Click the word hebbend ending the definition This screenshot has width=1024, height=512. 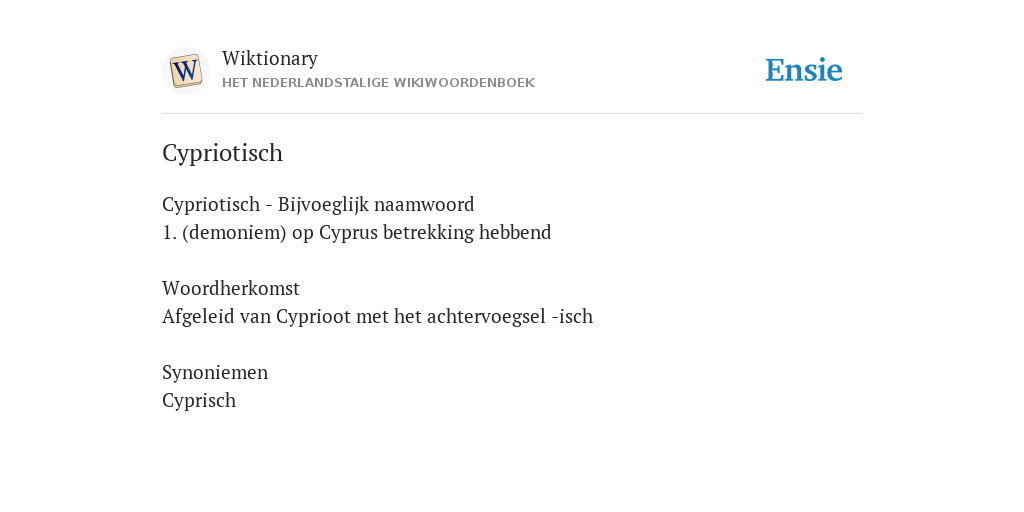[x=515, y=232]
